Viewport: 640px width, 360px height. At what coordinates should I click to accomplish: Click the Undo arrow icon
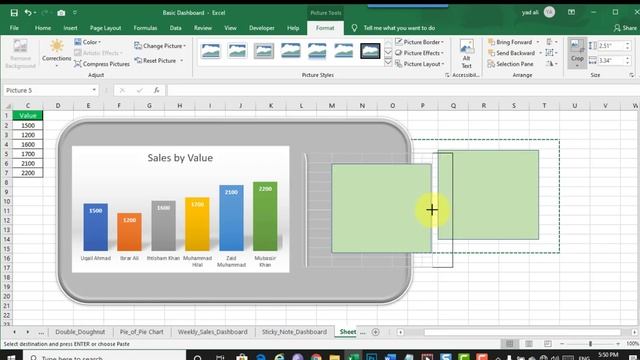coord(28,13)
